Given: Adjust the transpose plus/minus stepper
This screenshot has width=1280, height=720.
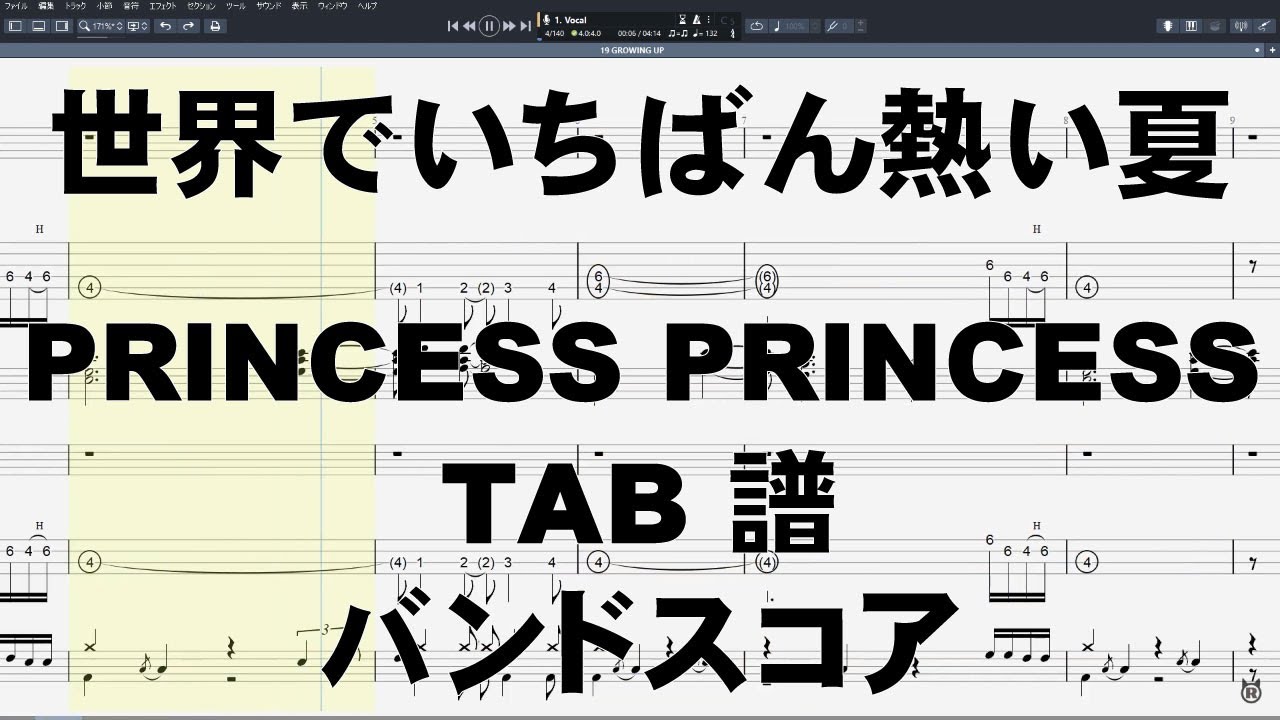Looking at the screenshot, I should pyautogui.click(x=861, y=26).
